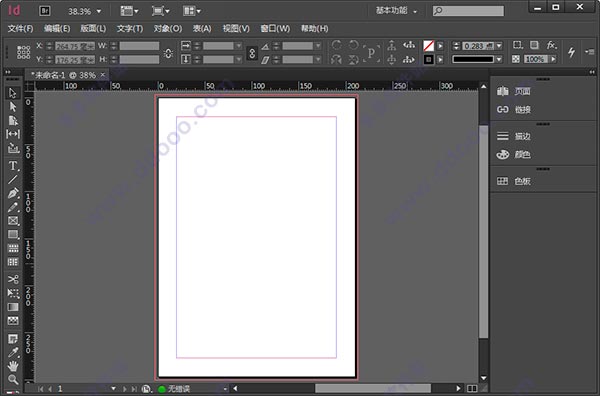The image size is (600, 396).
Task: Click the search field in application bar
Action: pyautogui.click(x=468, y=11)
